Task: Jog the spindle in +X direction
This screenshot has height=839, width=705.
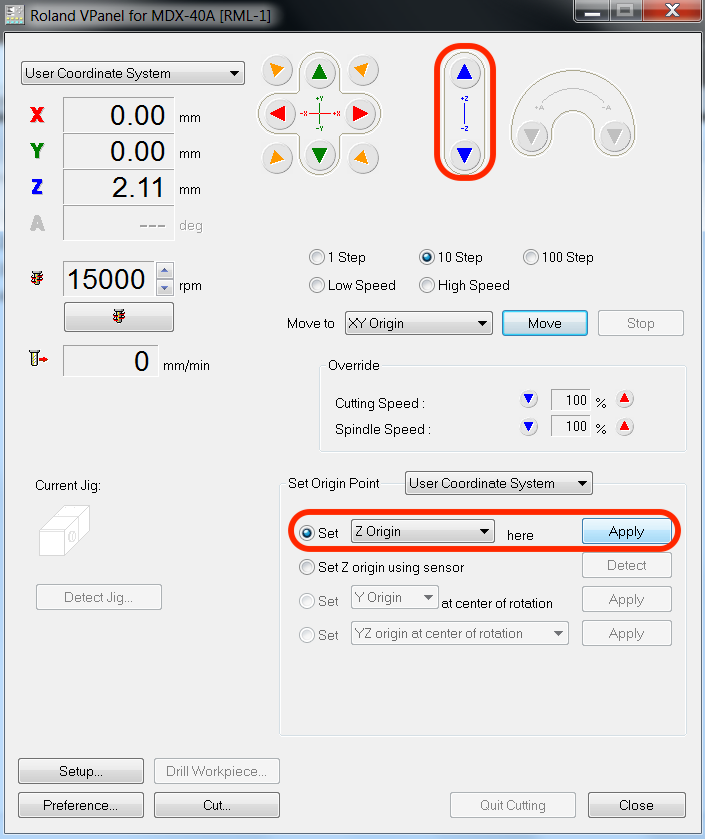Action: tap(361, 113)
